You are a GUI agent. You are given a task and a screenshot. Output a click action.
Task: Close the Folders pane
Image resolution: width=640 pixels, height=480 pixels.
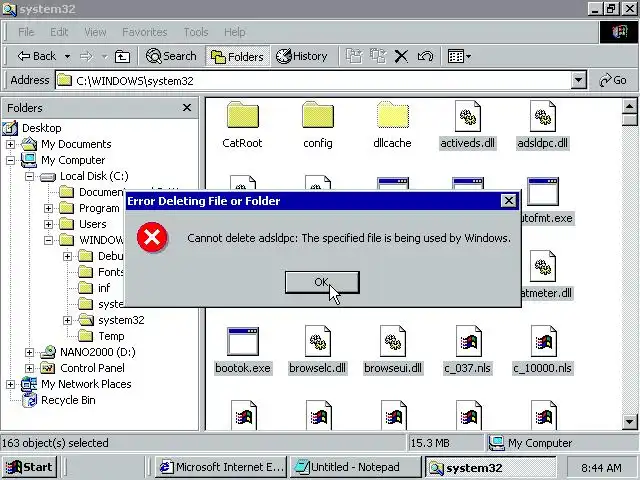[x=187, y=108]
